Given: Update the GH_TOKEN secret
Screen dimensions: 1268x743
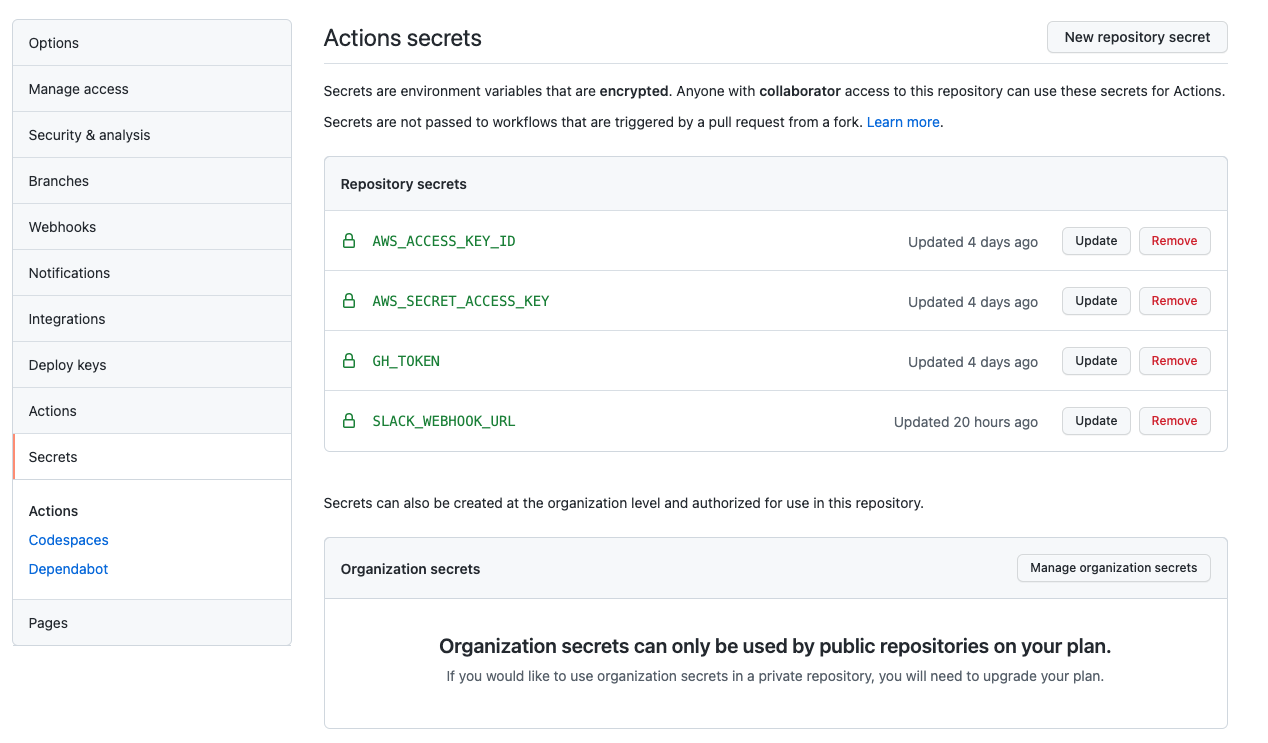Looking at the screenshot, I should (1095, 361).
